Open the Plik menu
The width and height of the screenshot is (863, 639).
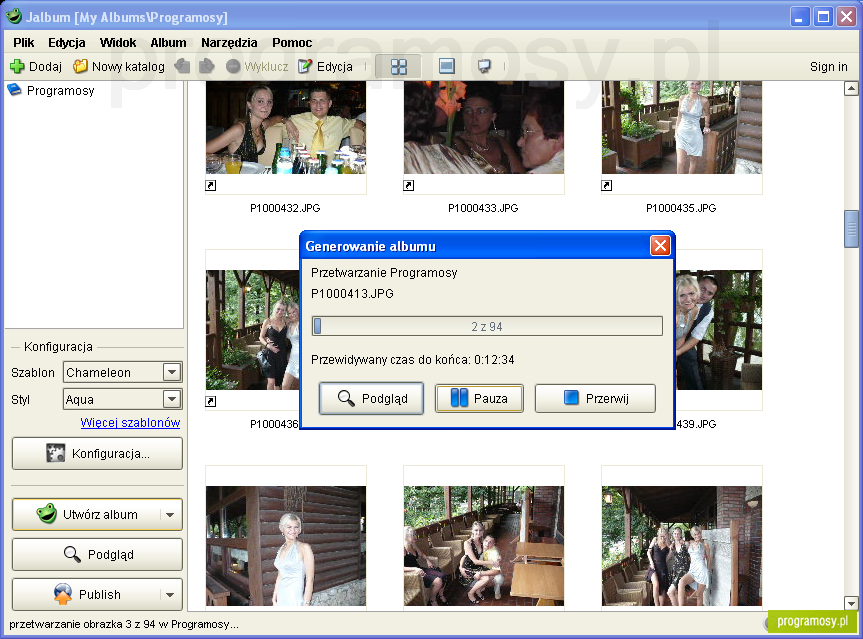[24, 43]
